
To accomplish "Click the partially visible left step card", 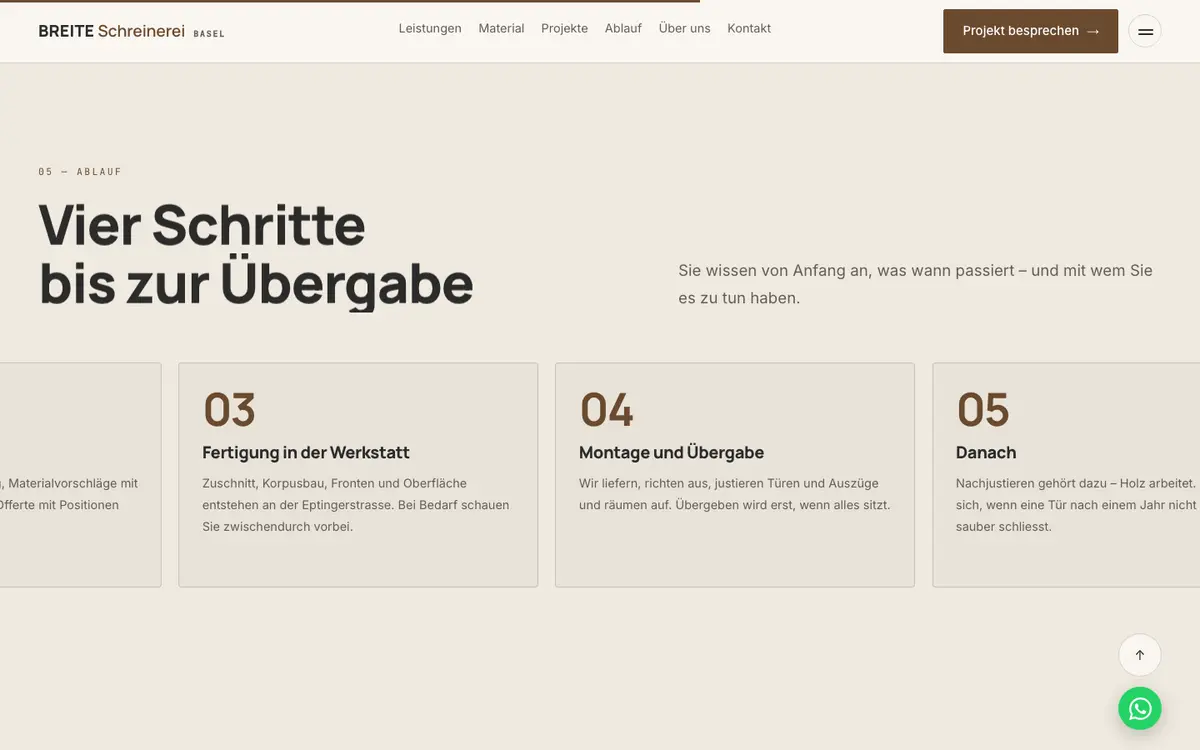I will click(80, 475).
